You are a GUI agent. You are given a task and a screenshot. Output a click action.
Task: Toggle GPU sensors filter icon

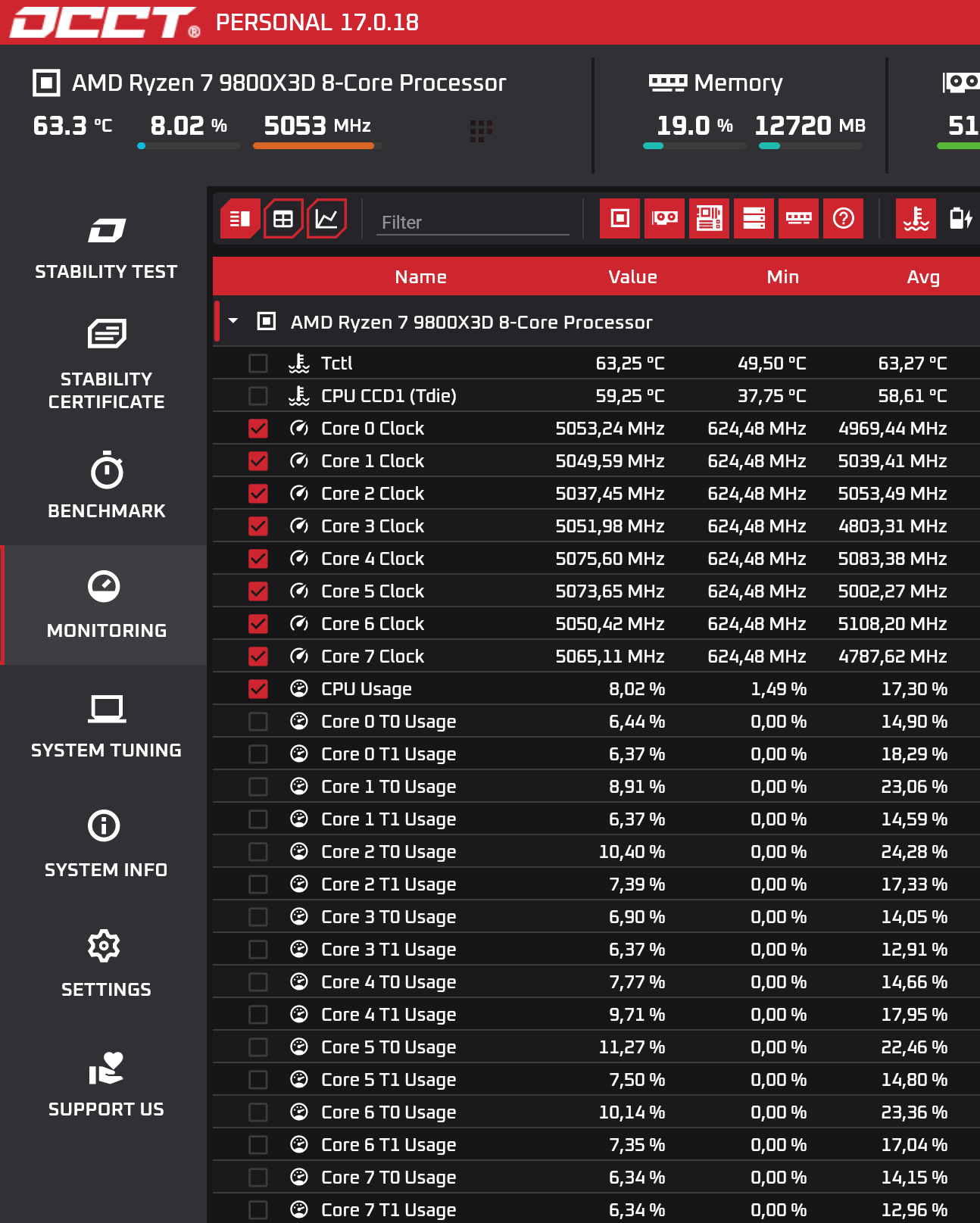click(664, 219)
